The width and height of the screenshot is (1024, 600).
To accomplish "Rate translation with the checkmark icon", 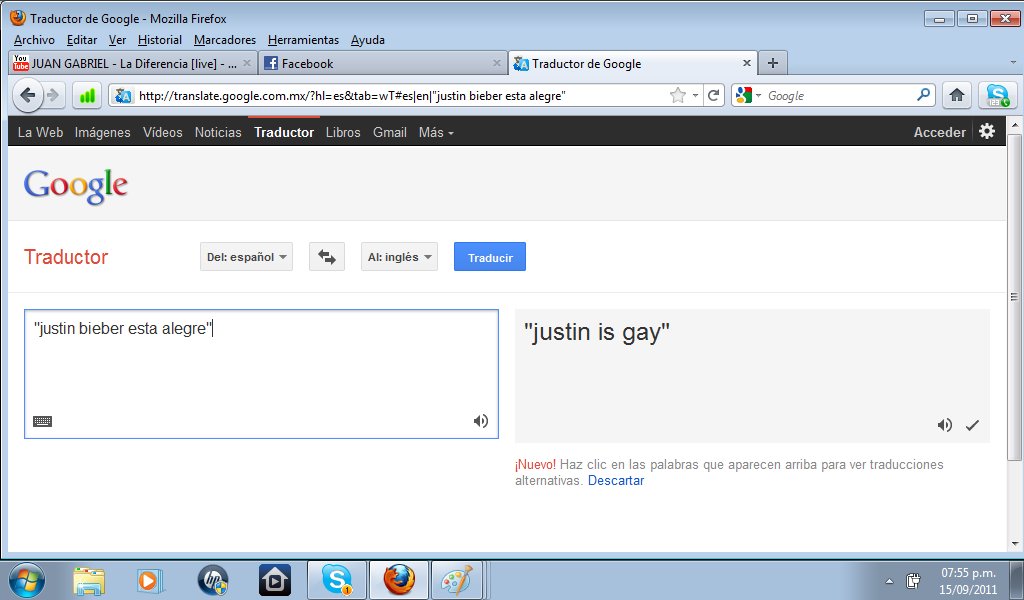I will coord(972,425).
